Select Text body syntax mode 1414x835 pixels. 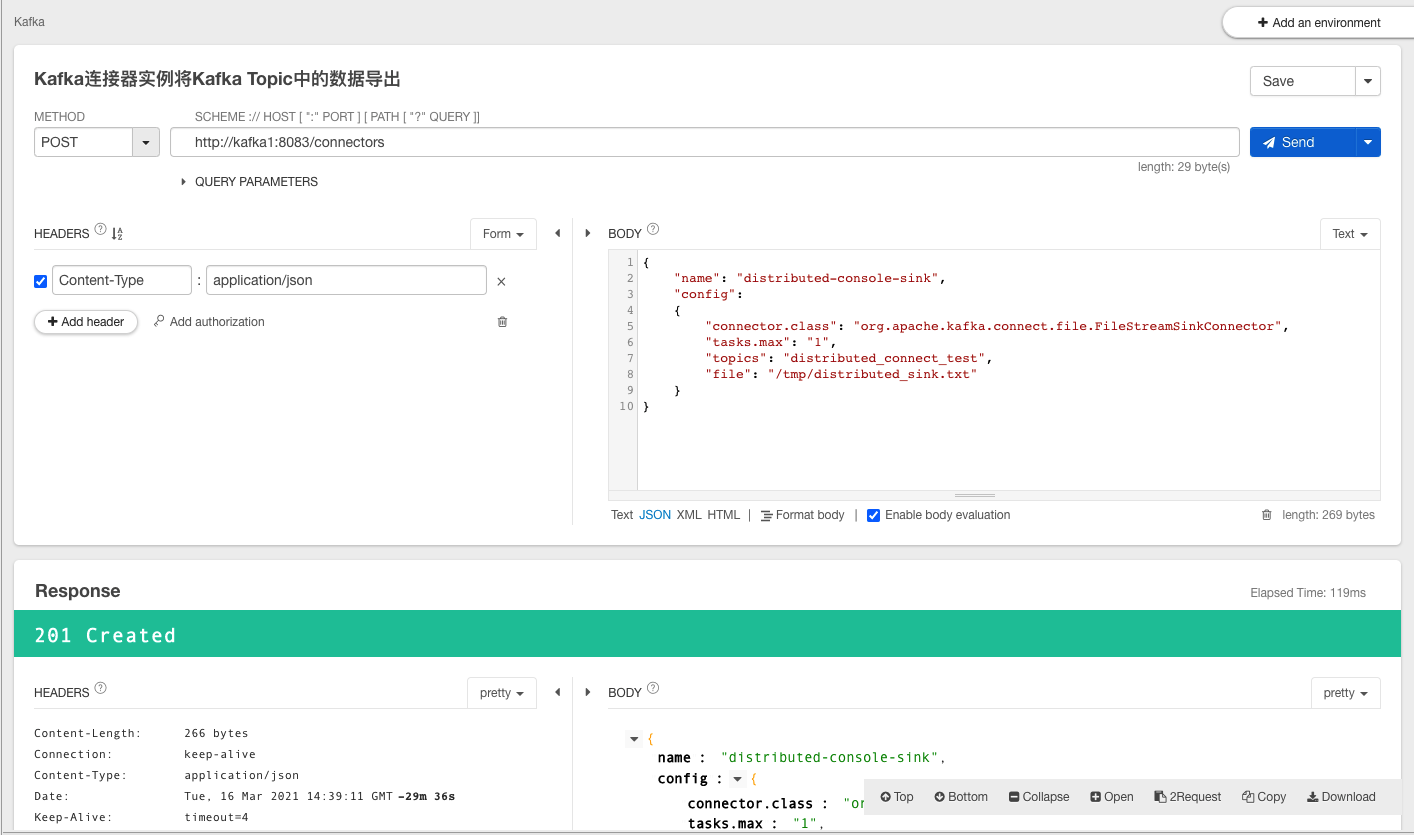622,515
